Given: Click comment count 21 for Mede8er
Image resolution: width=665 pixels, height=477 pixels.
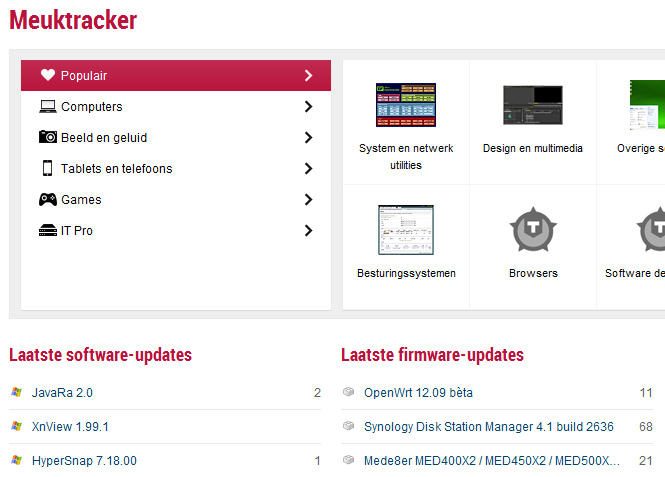Looking at the screenshot, I should tap(646, 460).
